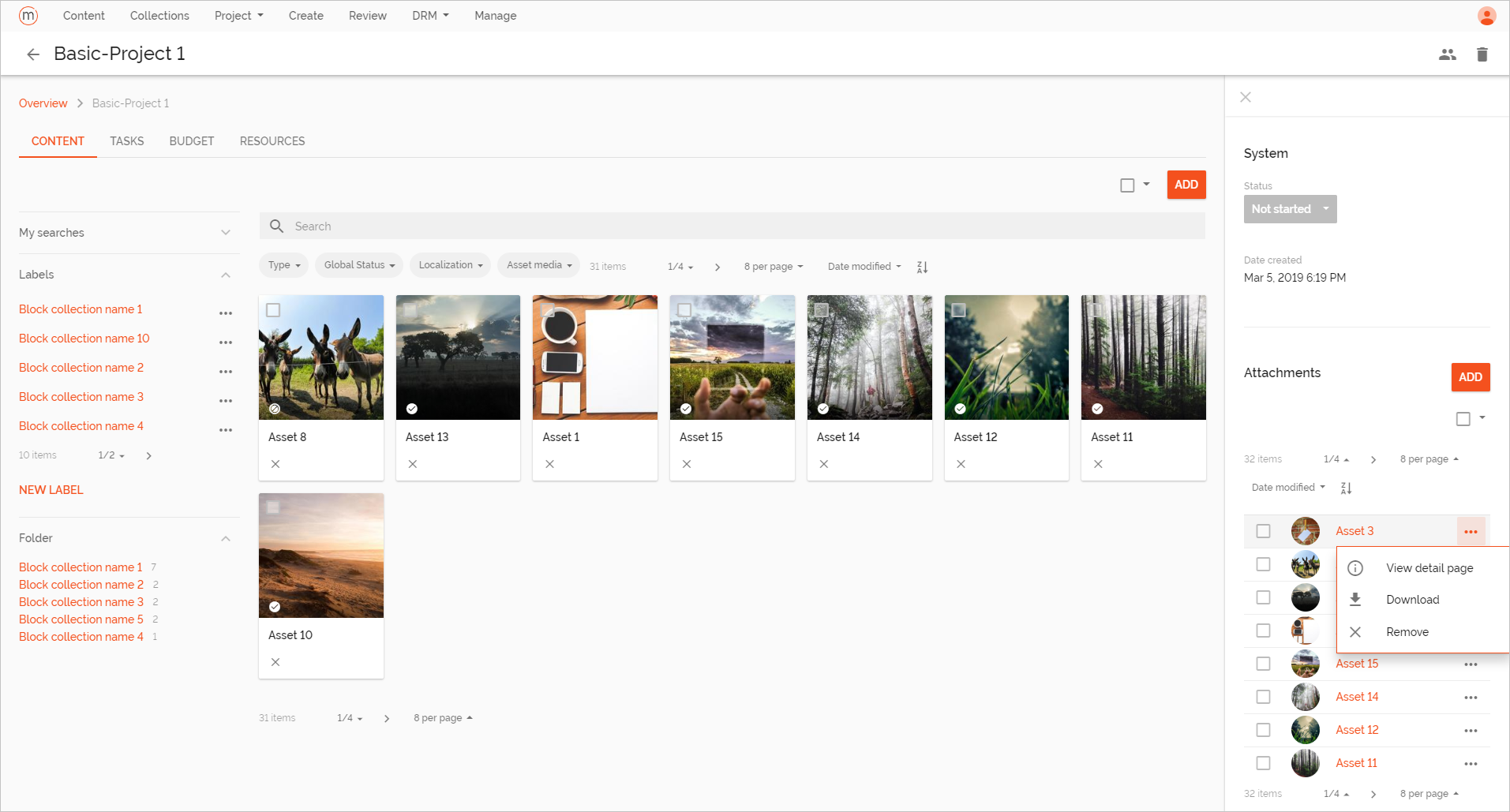The height and width of the screenshot is (812, 1510).
Task: Click the NEW LABEL link
Action: point(51,489)
